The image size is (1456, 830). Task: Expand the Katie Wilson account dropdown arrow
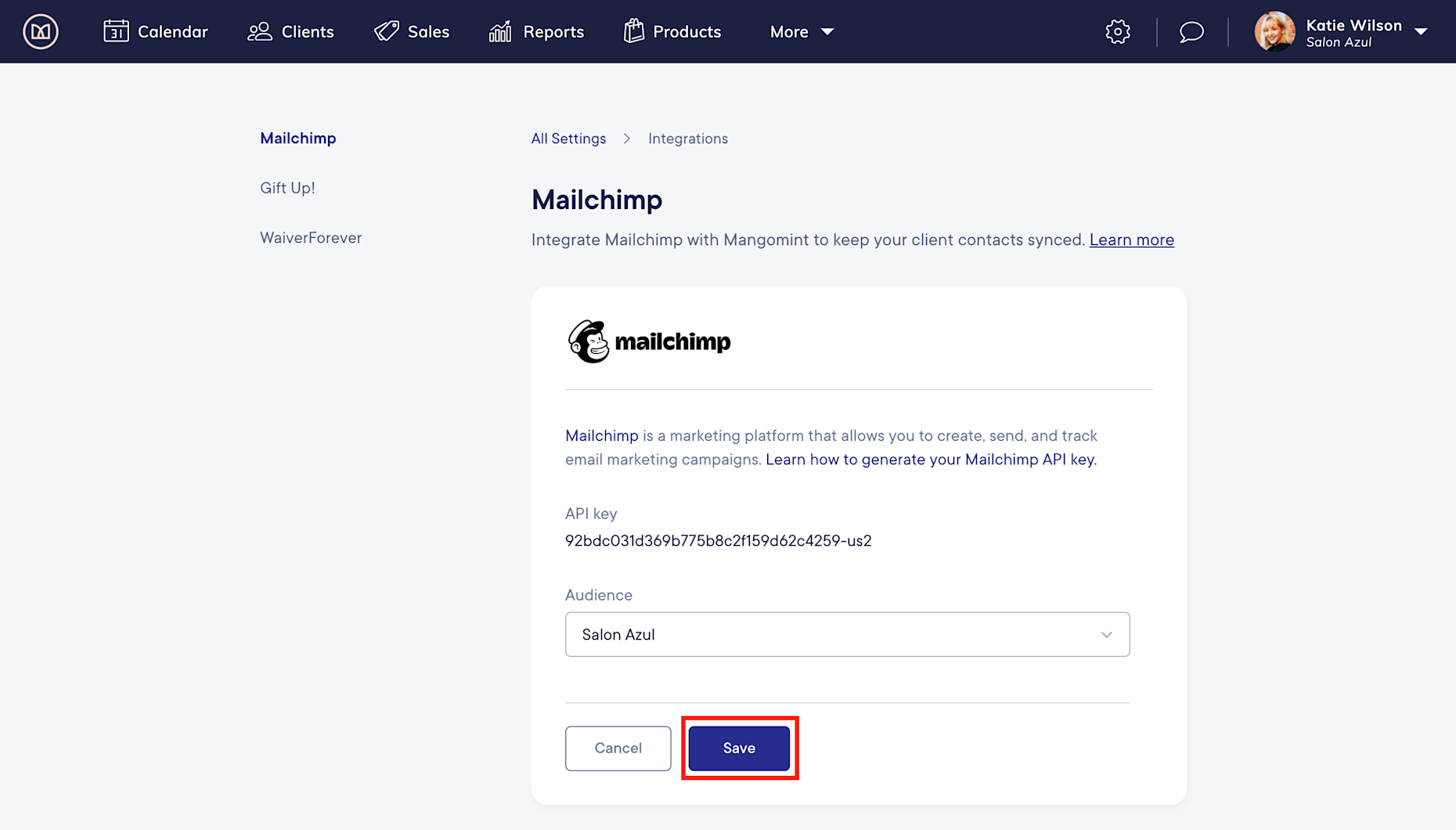[x=1421, y=32]
